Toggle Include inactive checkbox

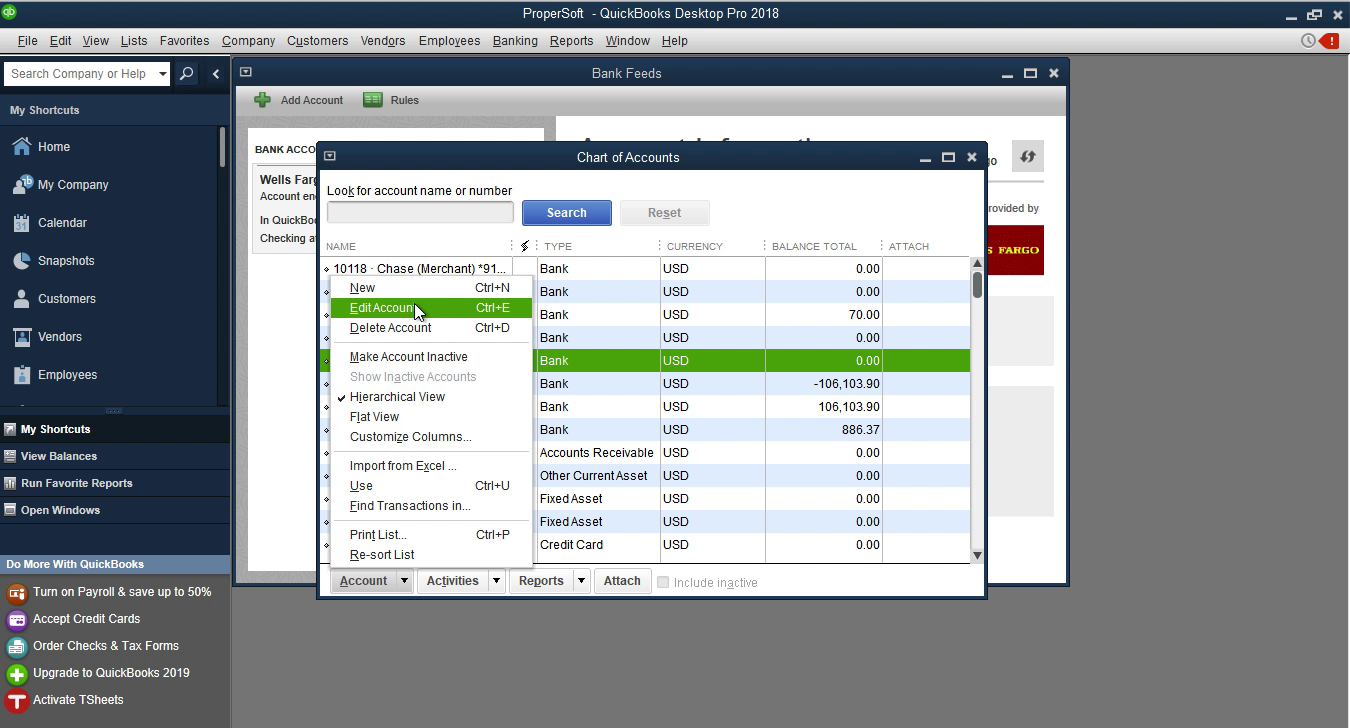point(663,582)
